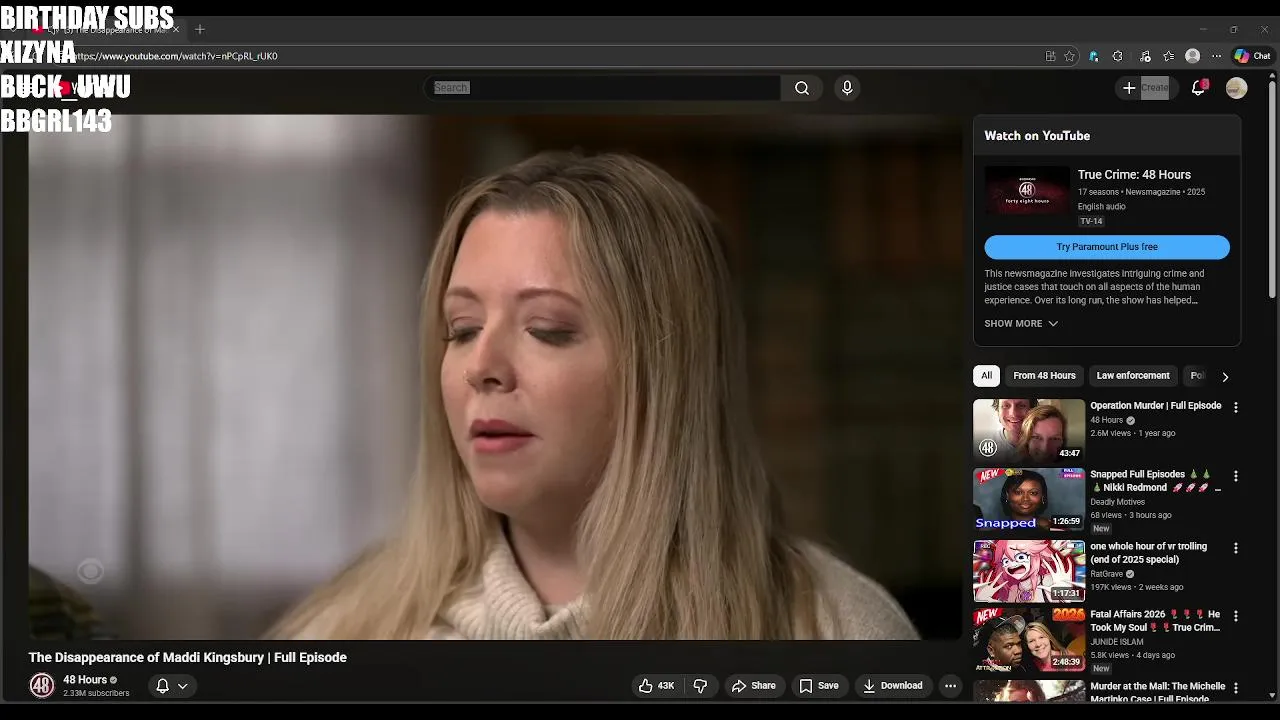Image resolution: width=1280 pixels, height=720 pixels.
Task: Click the subscription notification bell for 48 Hours
Action: coord(162,686)
